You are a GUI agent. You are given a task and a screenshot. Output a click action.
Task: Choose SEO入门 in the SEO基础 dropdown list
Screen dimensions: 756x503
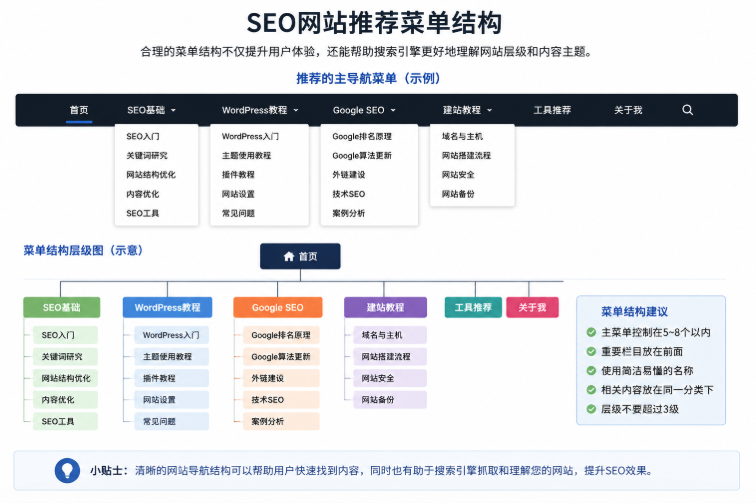click(x=143, y=136)
